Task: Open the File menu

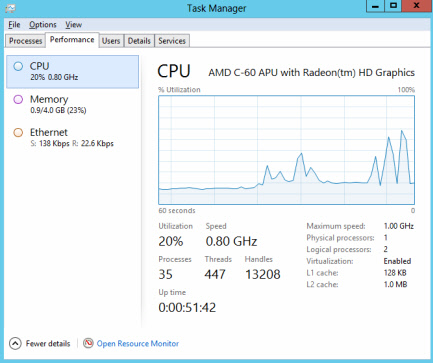Action: point(14,25)
